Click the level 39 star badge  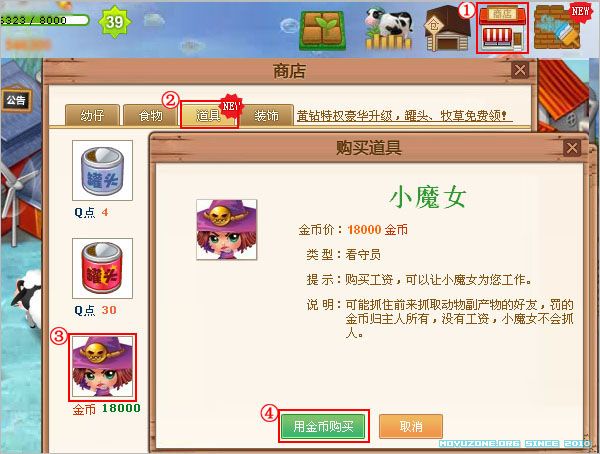pos(114,22)
